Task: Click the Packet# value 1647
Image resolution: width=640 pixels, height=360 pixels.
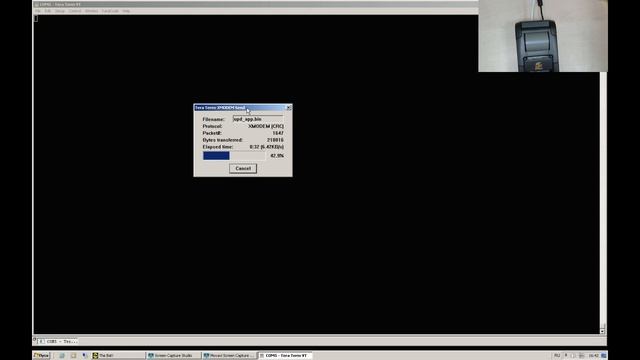Action: pyautogui.click(x=278, y=133)
